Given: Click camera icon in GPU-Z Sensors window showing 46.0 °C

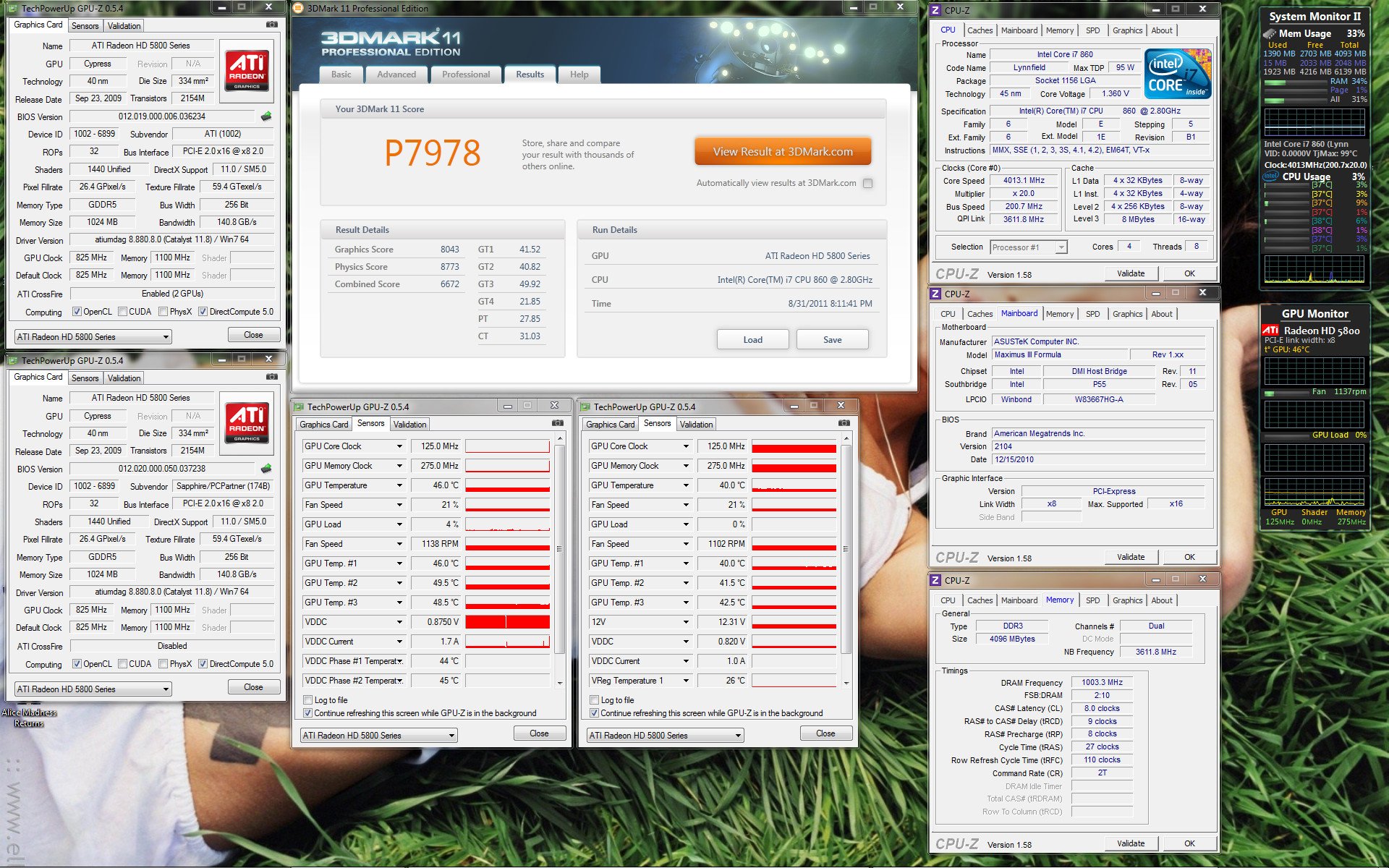Looking at the screenshot, I should (558, 423).
